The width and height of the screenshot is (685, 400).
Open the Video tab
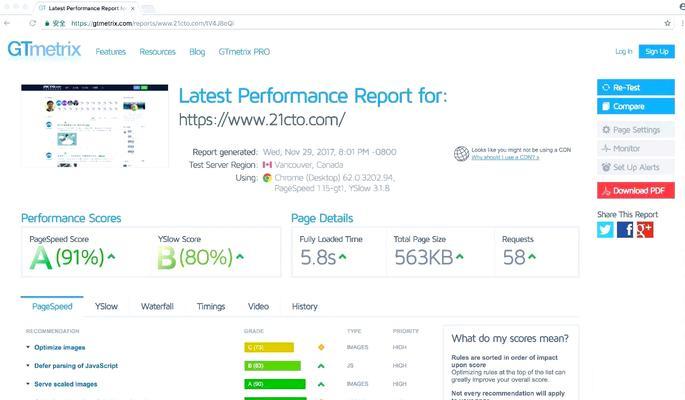[258, 307]
